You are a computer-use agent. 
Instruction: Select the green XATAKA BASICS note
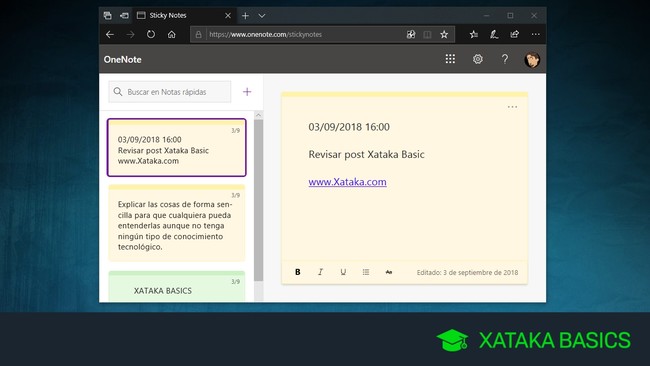(177, 286)
